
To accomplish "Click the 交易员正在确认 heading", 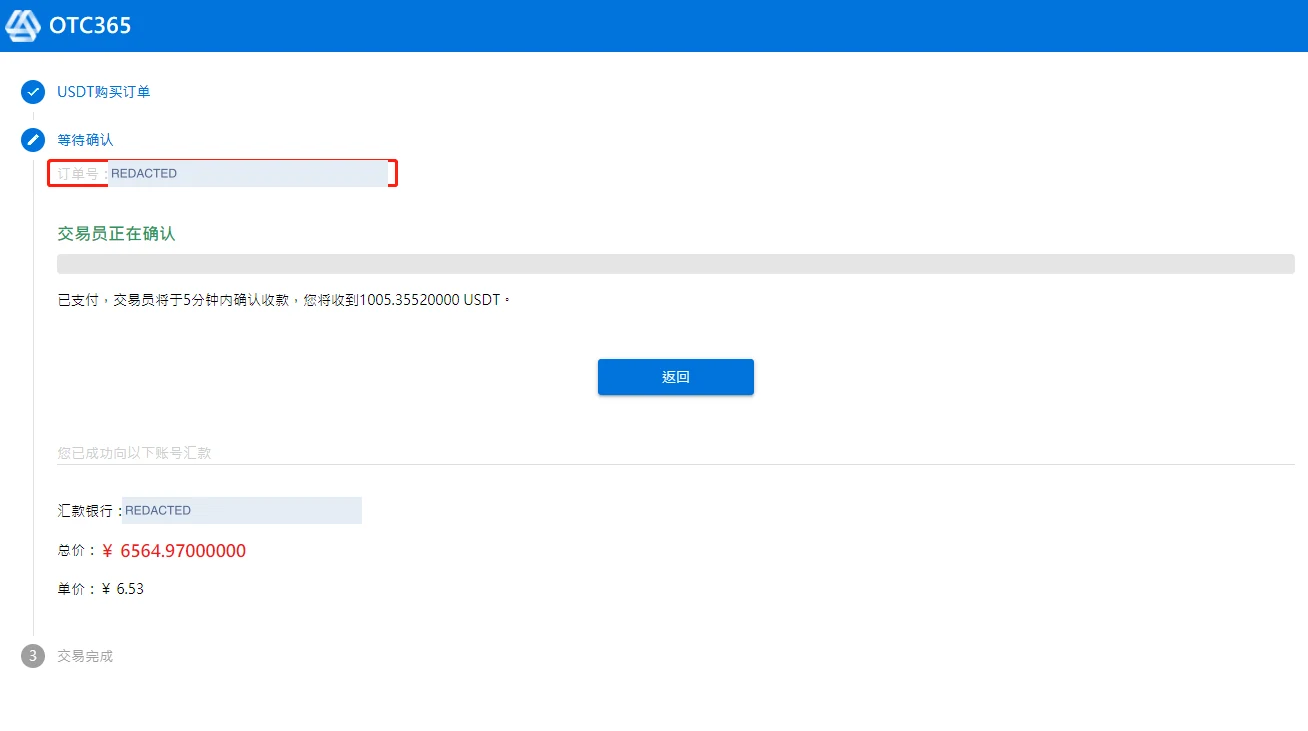I will [x=116, y=233].
